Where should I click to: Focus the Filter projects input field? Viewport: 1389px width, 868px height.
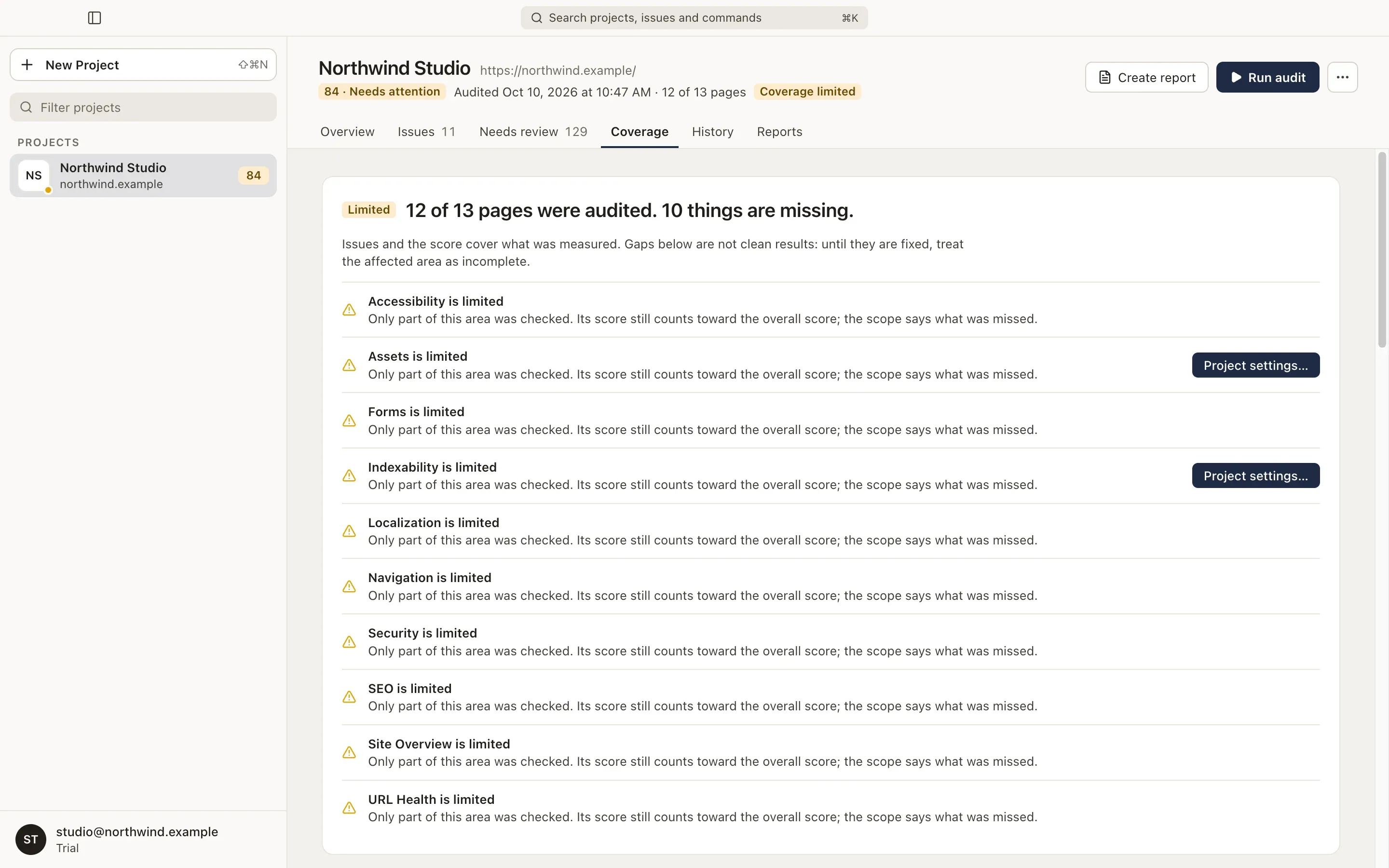(x=143, y=108)
